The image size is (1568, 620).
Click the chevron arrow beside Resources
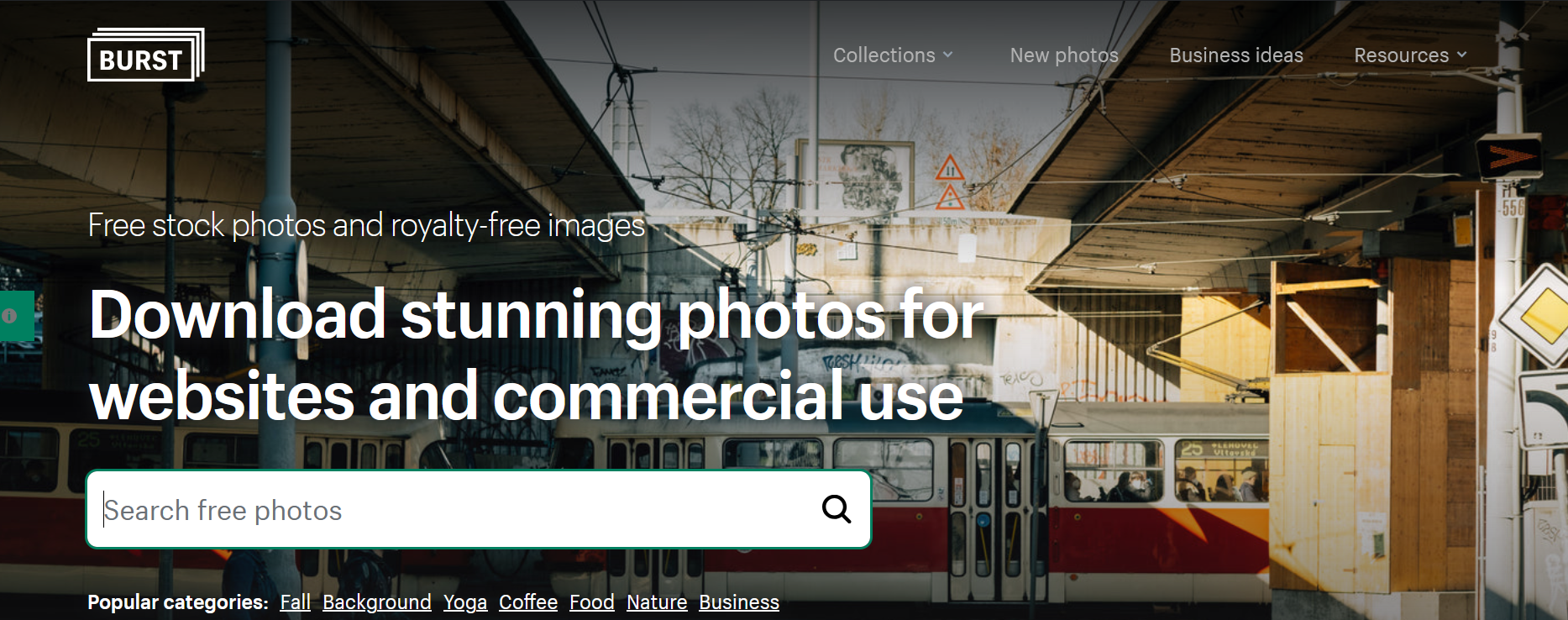tap(1461, 55)
